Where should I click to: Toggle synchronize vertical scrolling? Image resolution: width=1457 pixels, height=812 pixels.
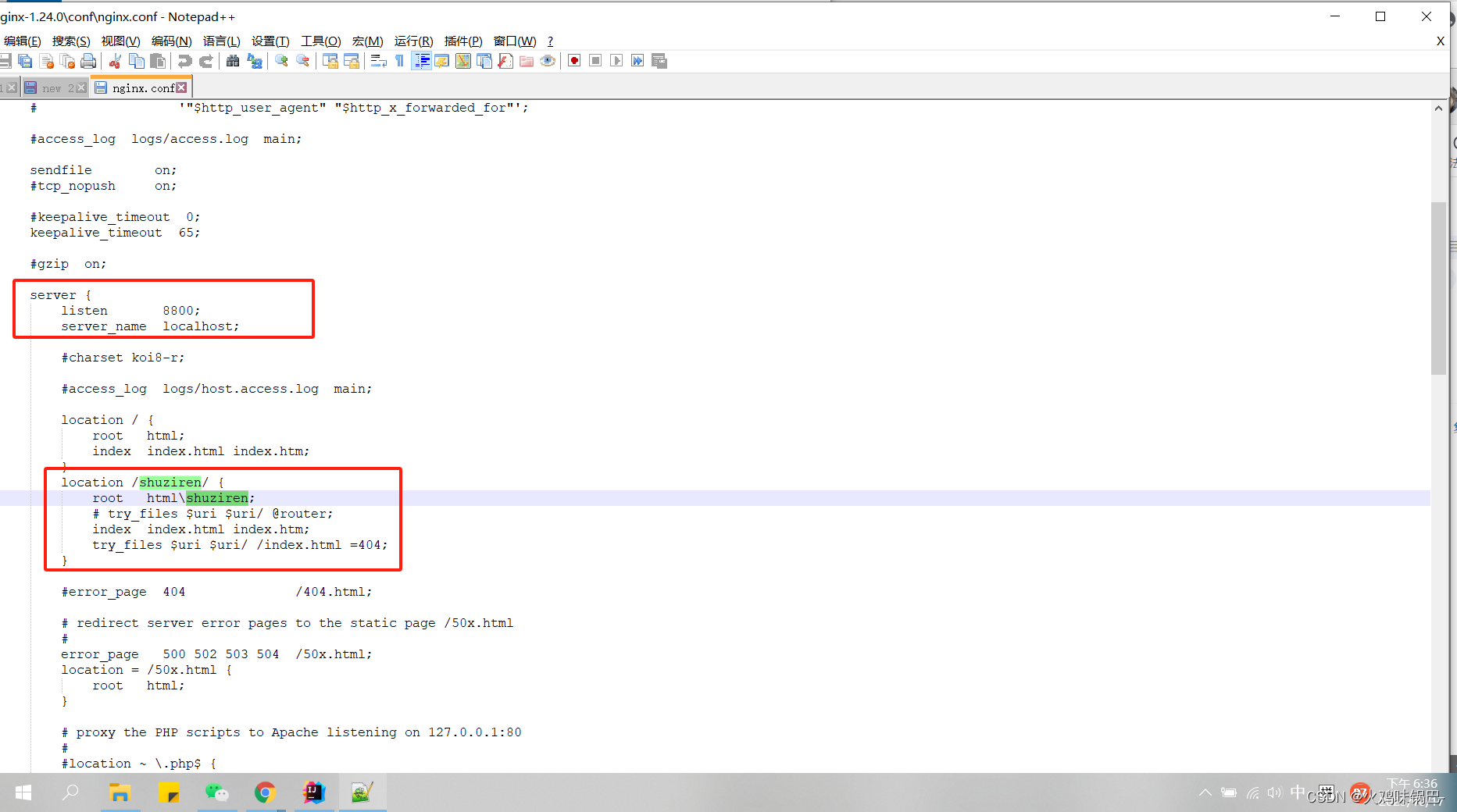click(x=331, y=61)
